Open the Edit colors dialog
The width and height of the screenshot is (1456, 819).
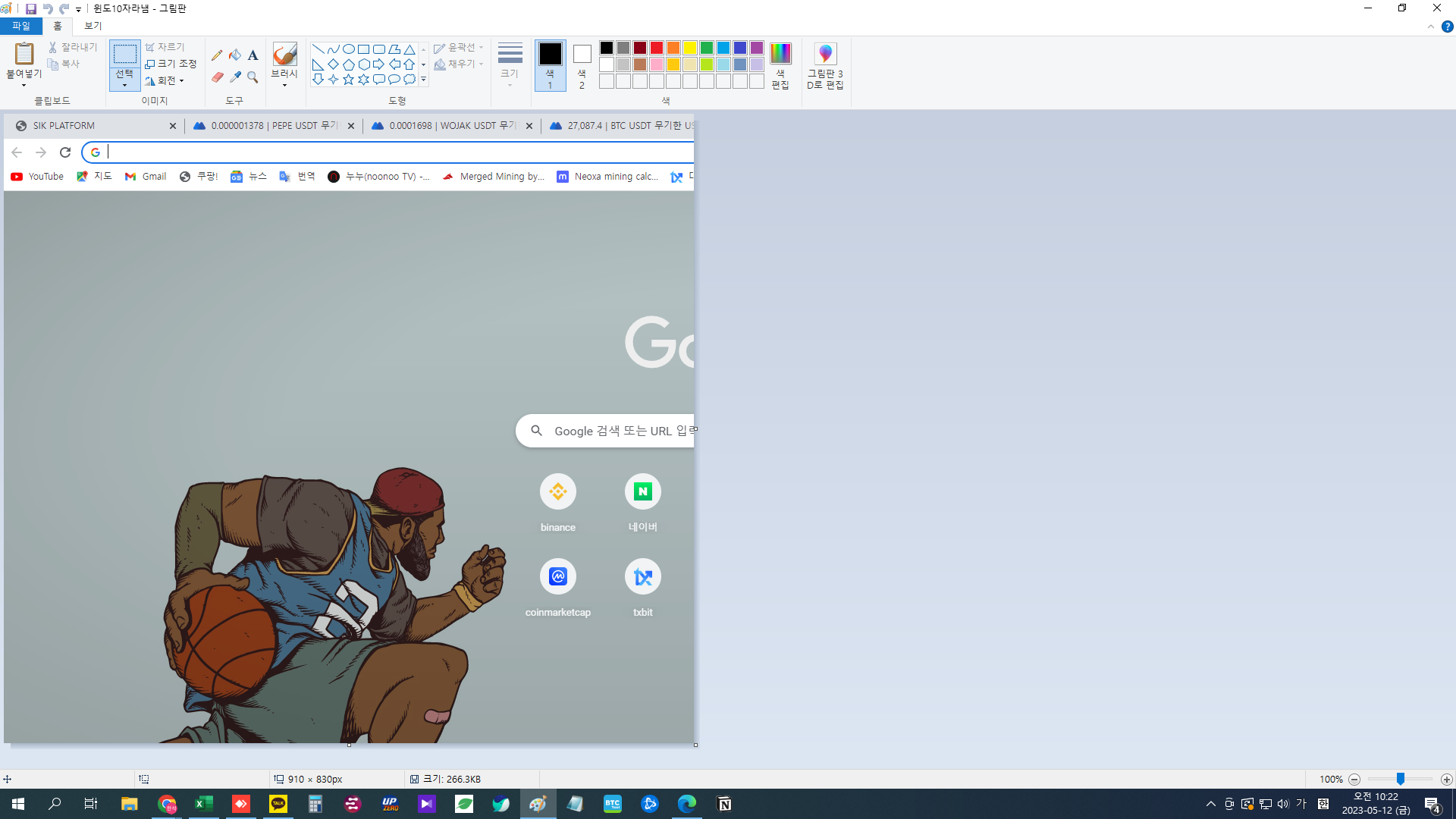click(x=780, y=65)
